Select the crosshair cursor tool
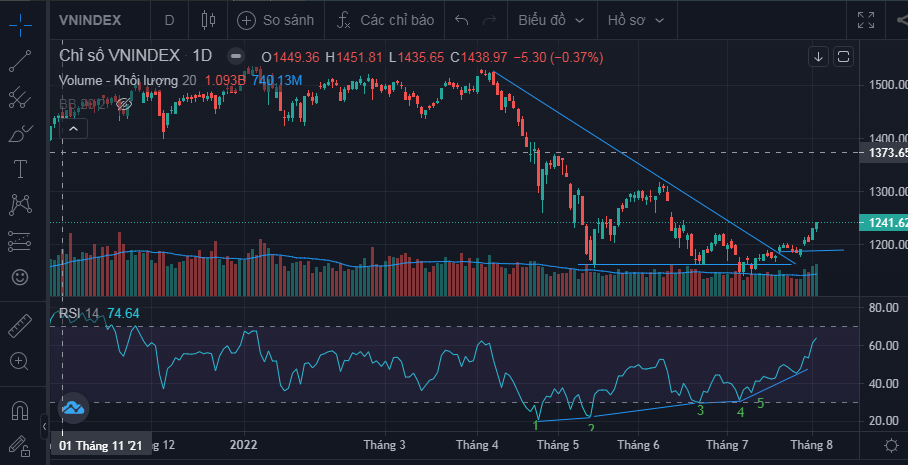This screenshot has width=908, height=465. point(20,20)
